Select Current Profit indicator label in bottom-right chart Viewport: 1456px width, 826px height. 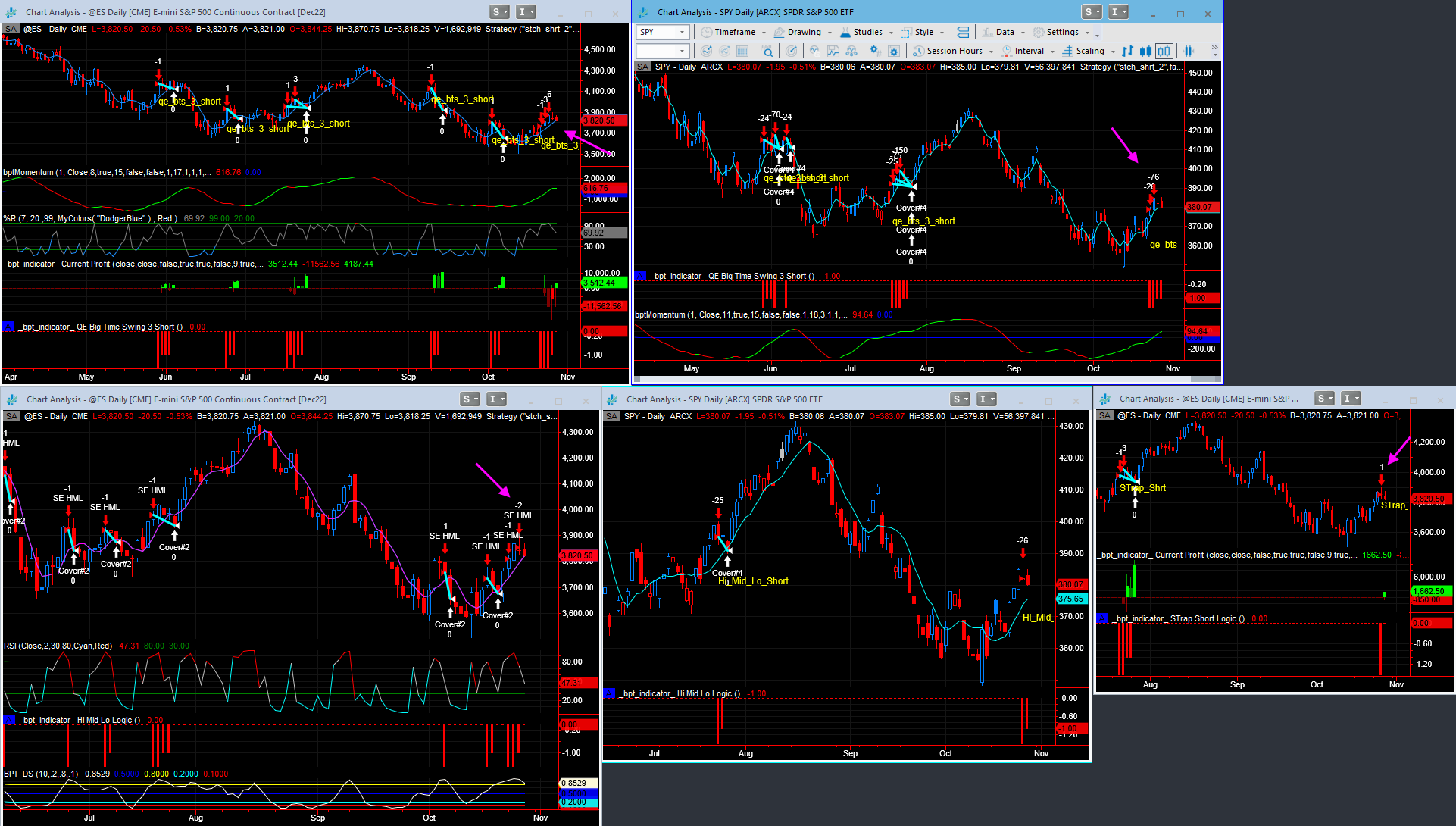[1227, 555]
